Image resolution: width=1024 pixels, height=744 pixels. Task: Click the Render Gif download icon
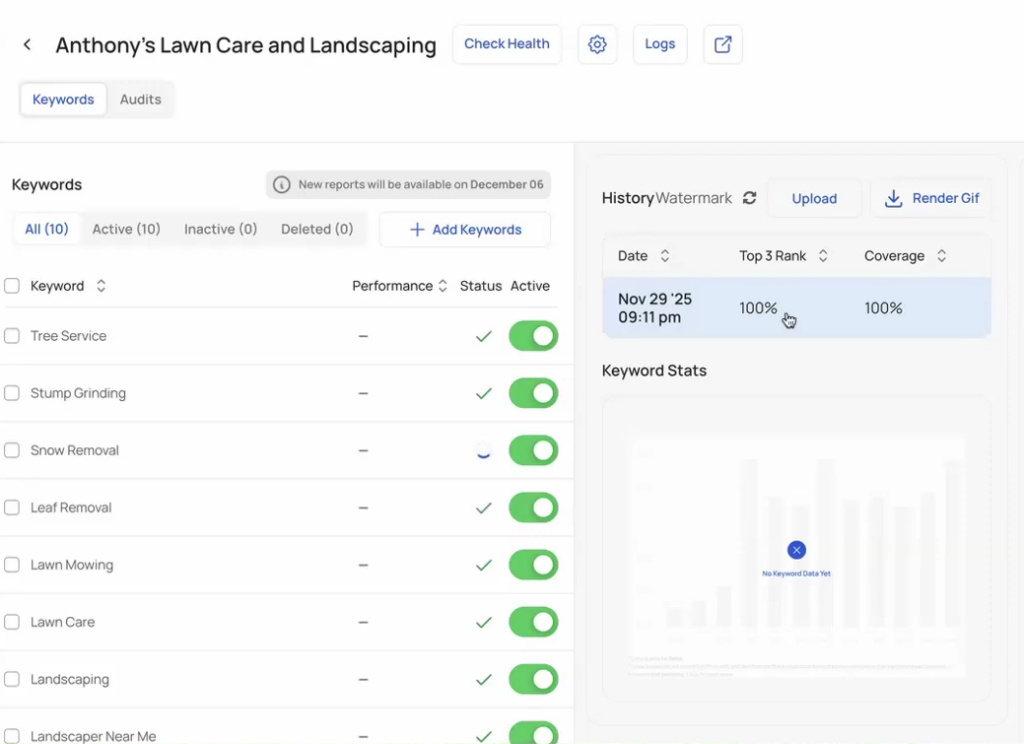click(894, 198)
